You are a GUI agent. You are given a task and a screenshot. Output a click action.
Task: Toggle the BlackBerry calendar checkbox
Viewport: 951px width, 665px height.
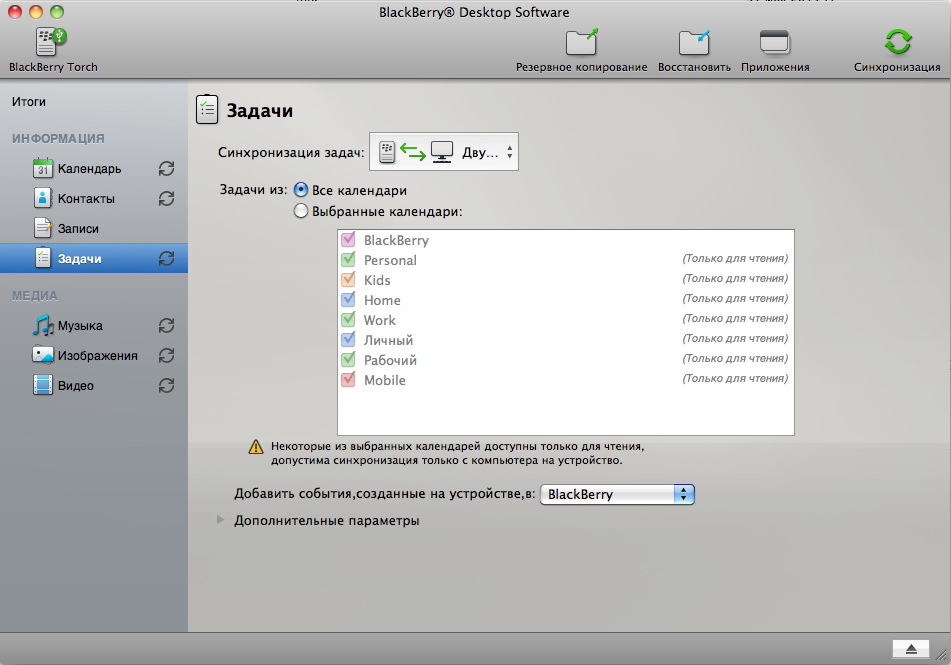tap(348, 240)
